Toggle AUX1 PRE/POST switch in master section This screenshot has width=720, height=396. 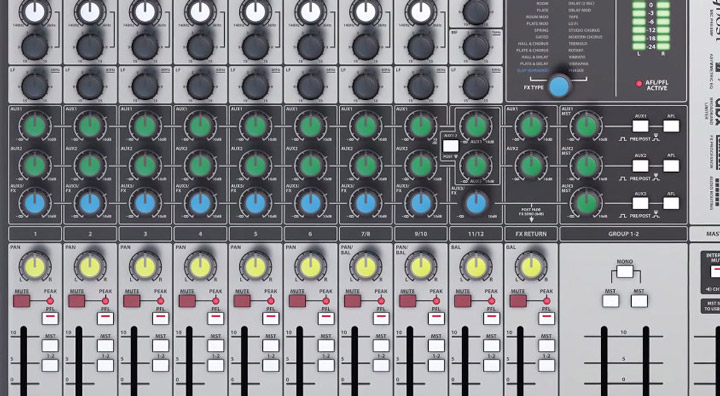[641, 126]
